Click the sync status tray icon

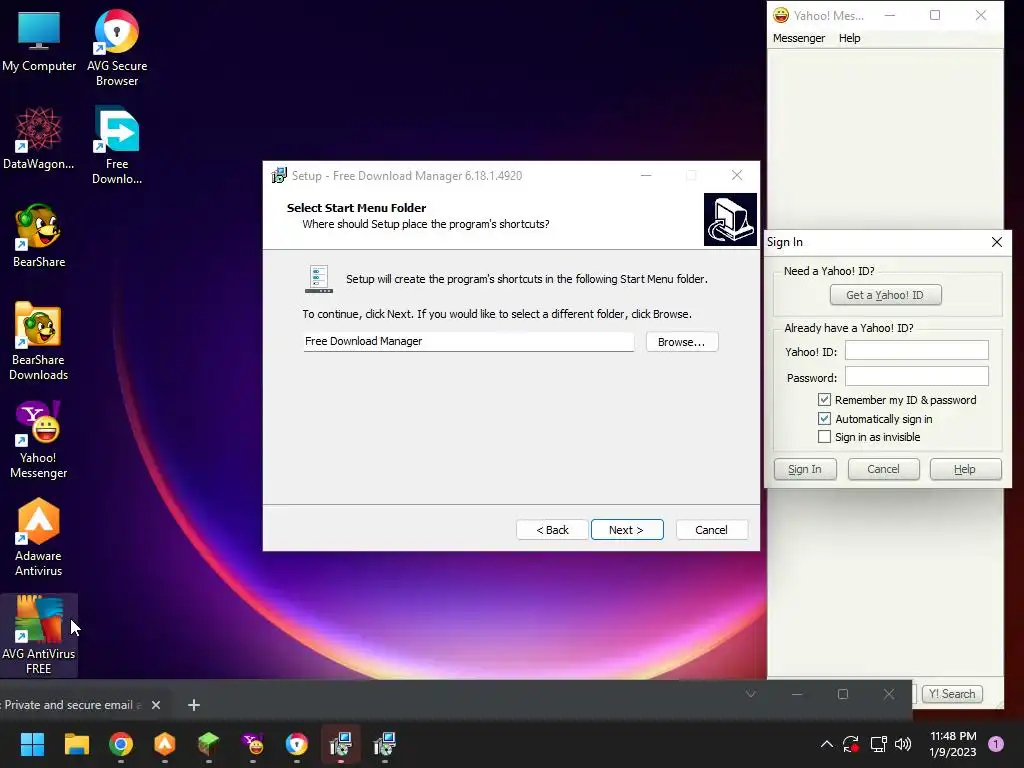pyautogui.click(x=851, y=744)
